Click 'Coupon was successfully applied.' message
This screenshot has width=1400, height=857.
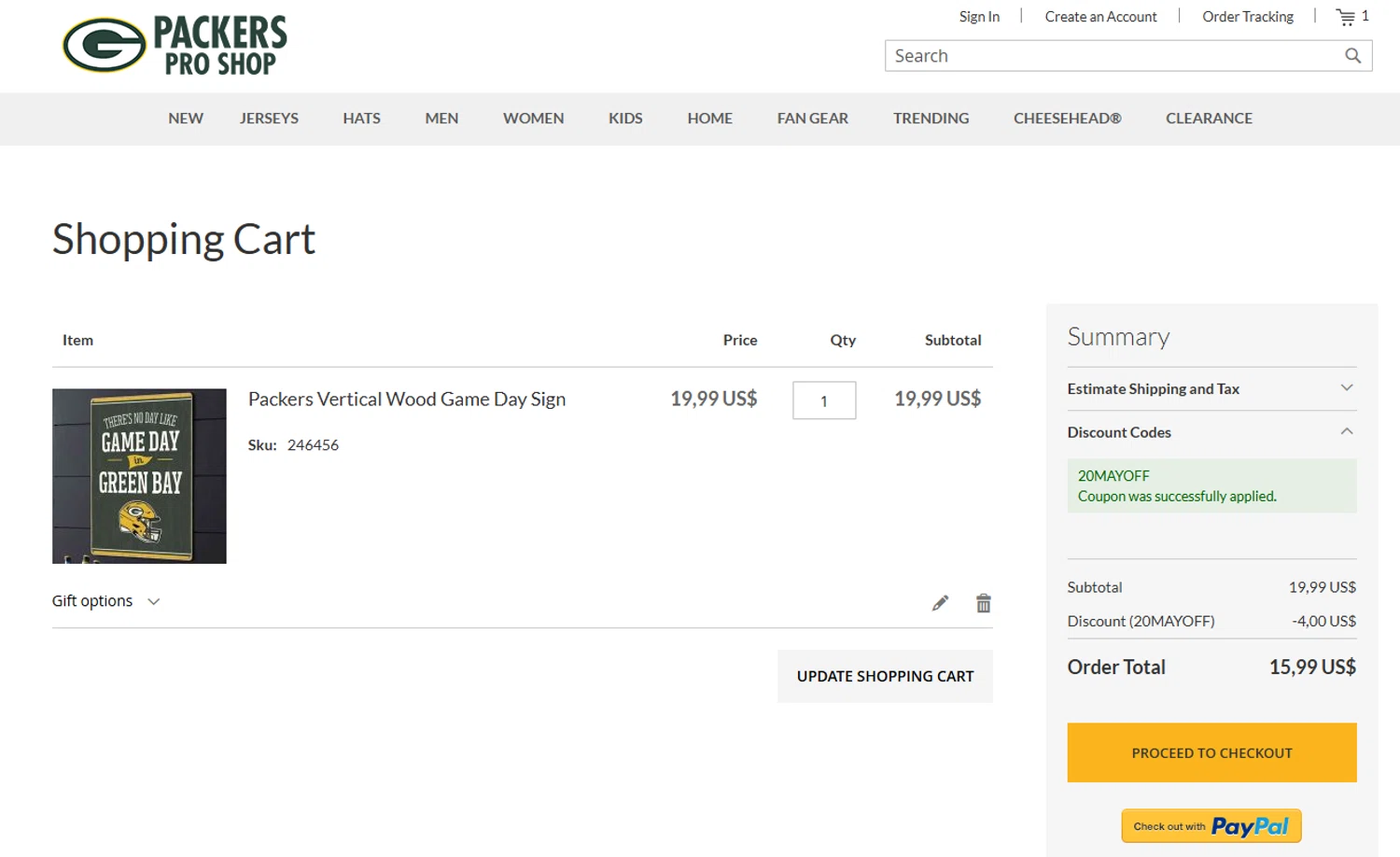pyautogui.click(x=1177, y=497)
